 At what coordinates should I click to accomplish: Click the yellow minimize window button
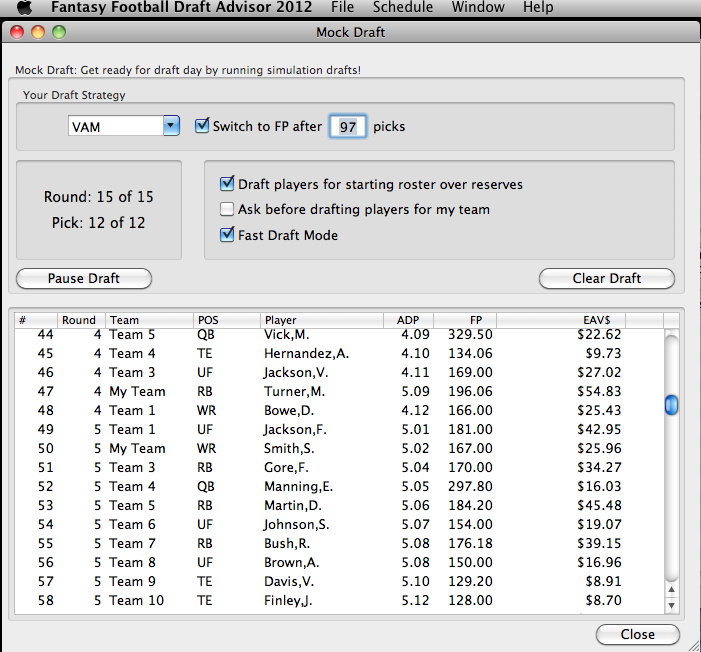tap(38, 32)
